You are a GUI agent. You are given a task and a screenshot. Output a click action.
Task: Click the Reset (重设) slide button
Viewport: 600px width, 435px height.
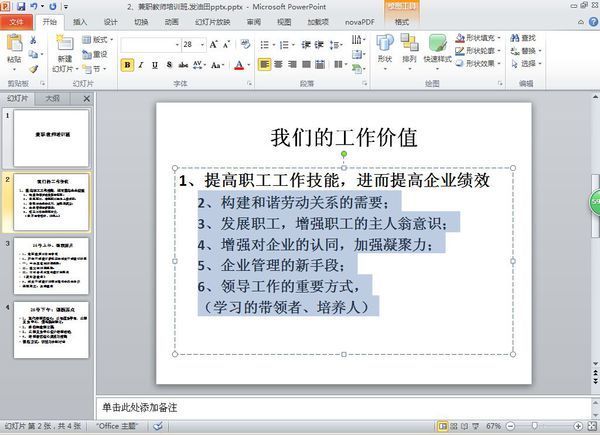coord(97,54)
